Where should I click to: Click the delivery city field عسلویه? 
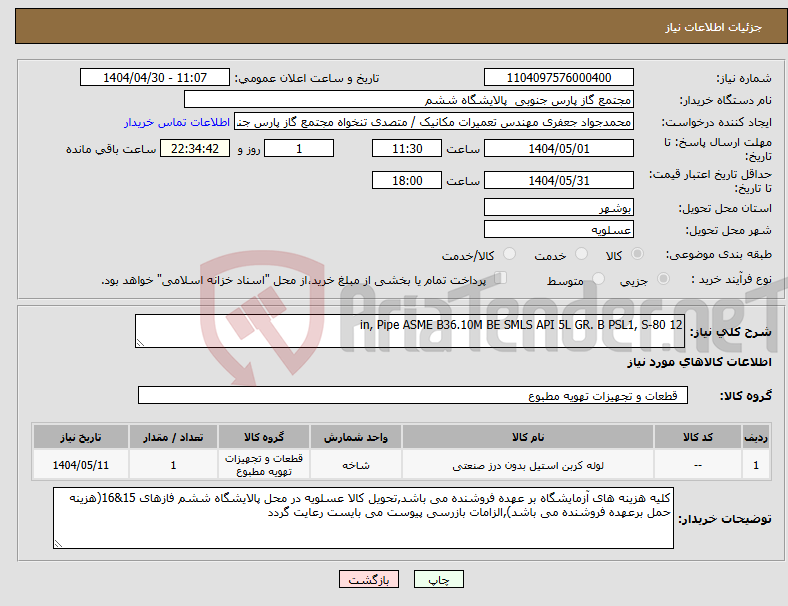click(x=558, y=230)
